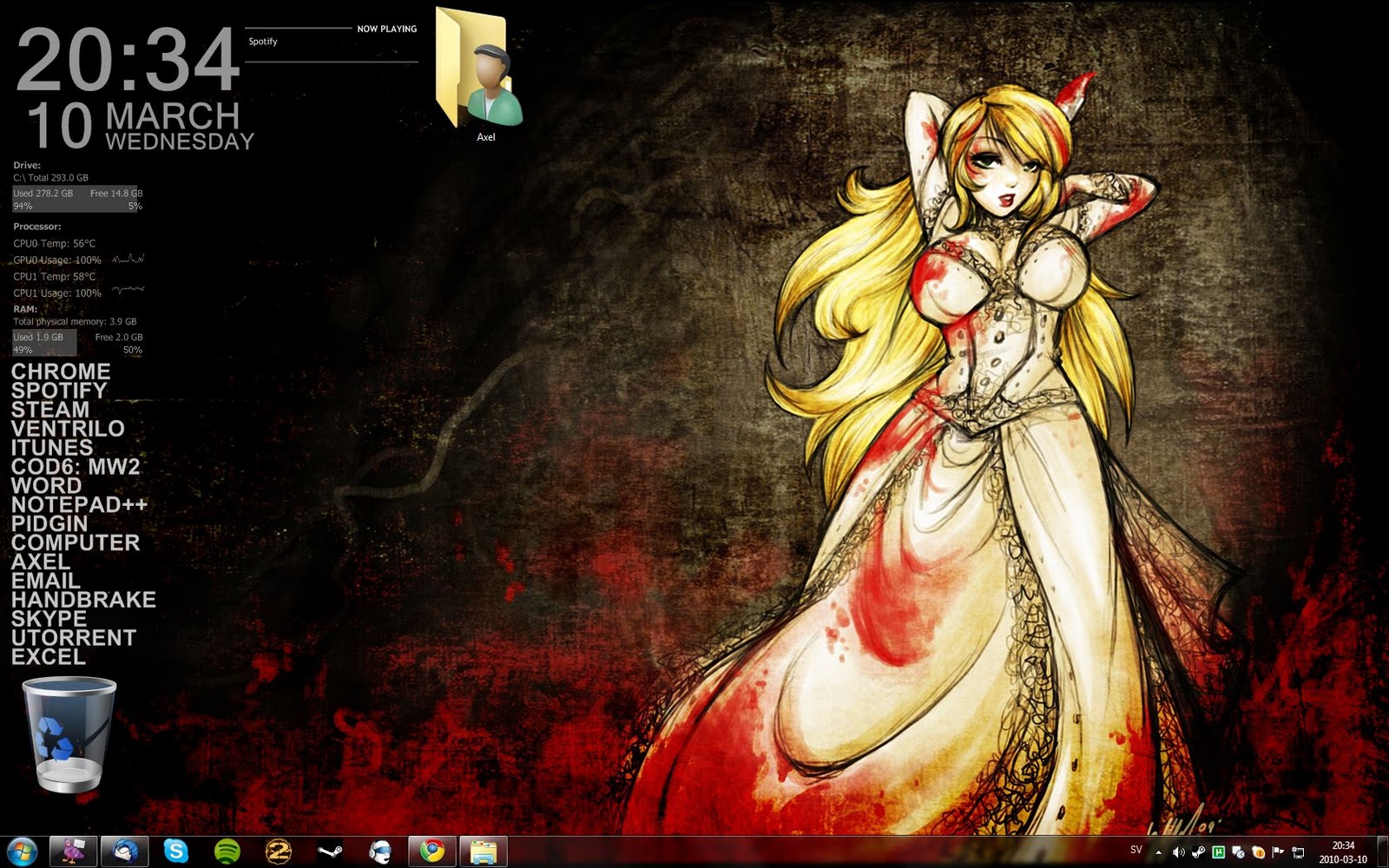The height and width of the screenshot is (868, 1389).
Task: Click the Windows Start orb
Action: [x=22, y=852]
